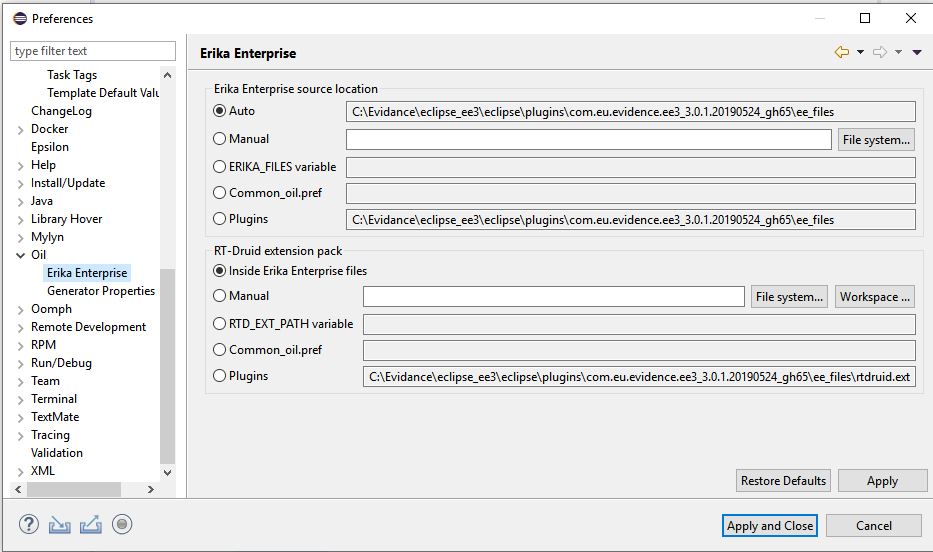Screen dimensions: 933x552
Task: Go back with the yellow arrow
Action: (x=841, y=52)
